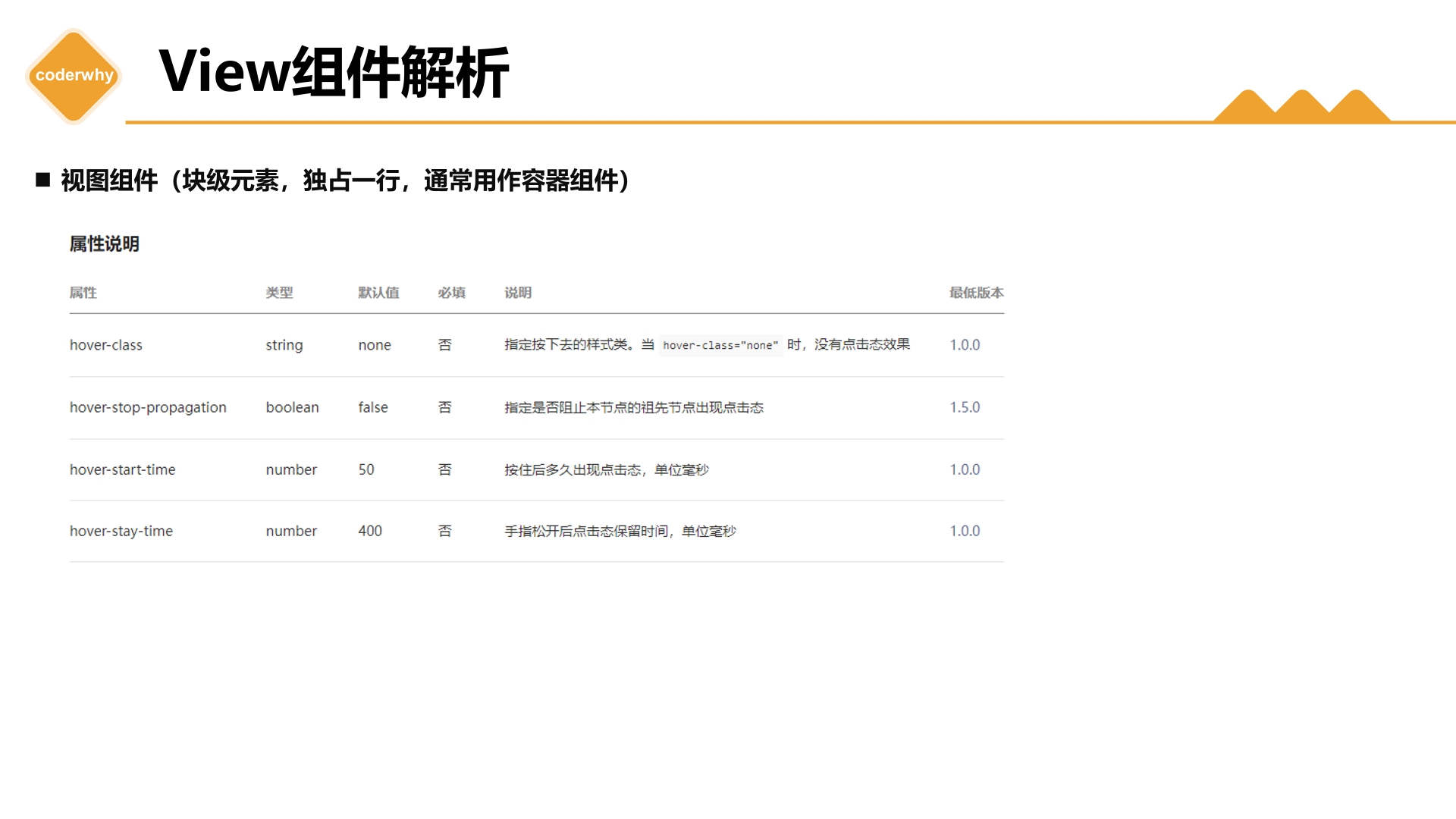Click the black square bullet marker
The image size is (1456, 819).
coord(43,180)
